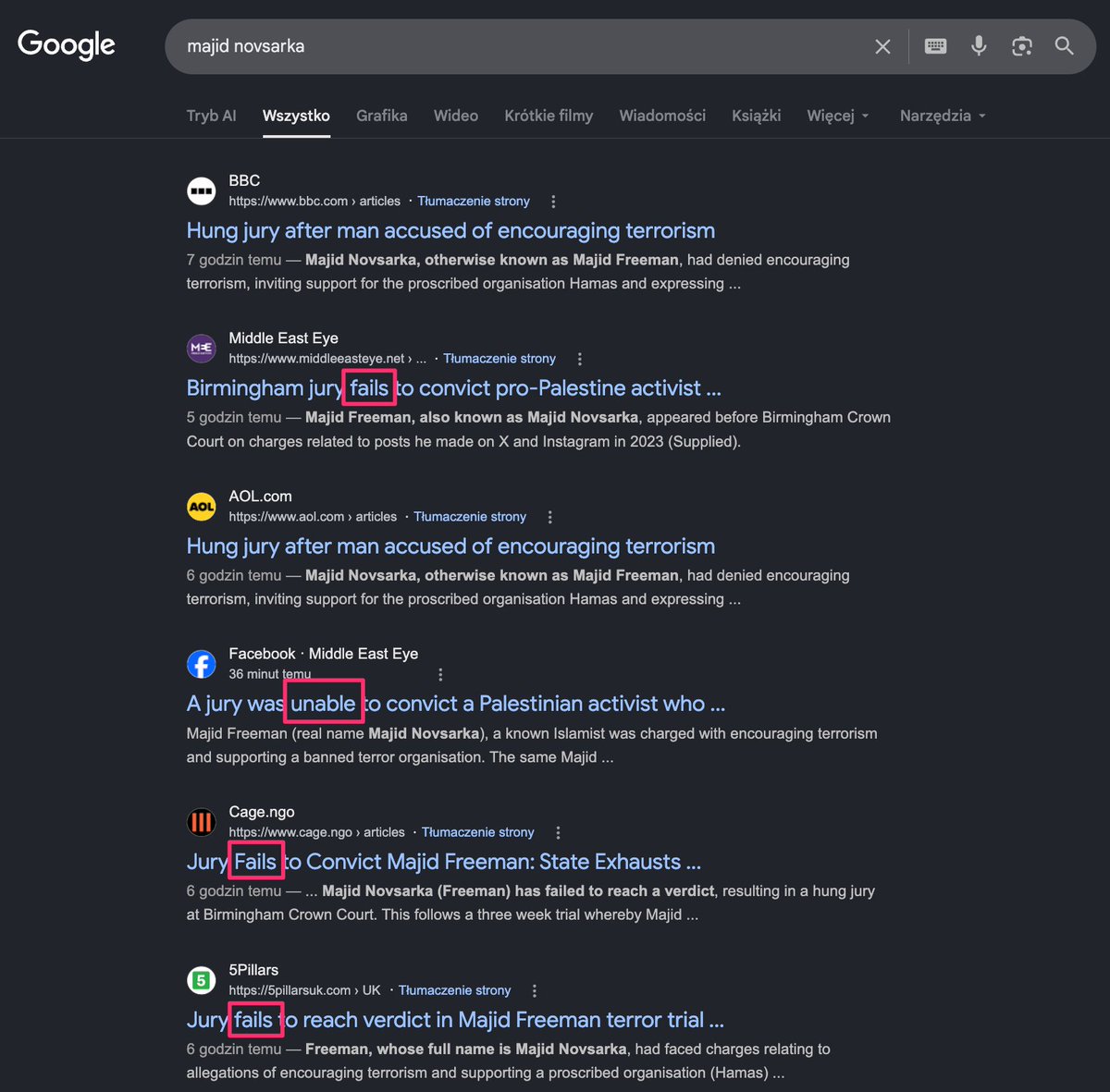
Task: Open A jury was unable to convict link
Action: [x=456, y=704]
